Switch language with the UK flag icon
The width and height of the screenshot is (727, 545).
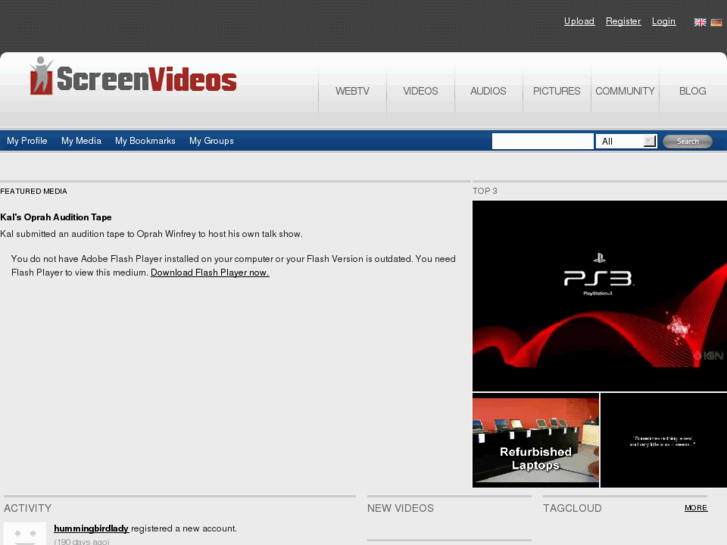[x=700, y=22]
